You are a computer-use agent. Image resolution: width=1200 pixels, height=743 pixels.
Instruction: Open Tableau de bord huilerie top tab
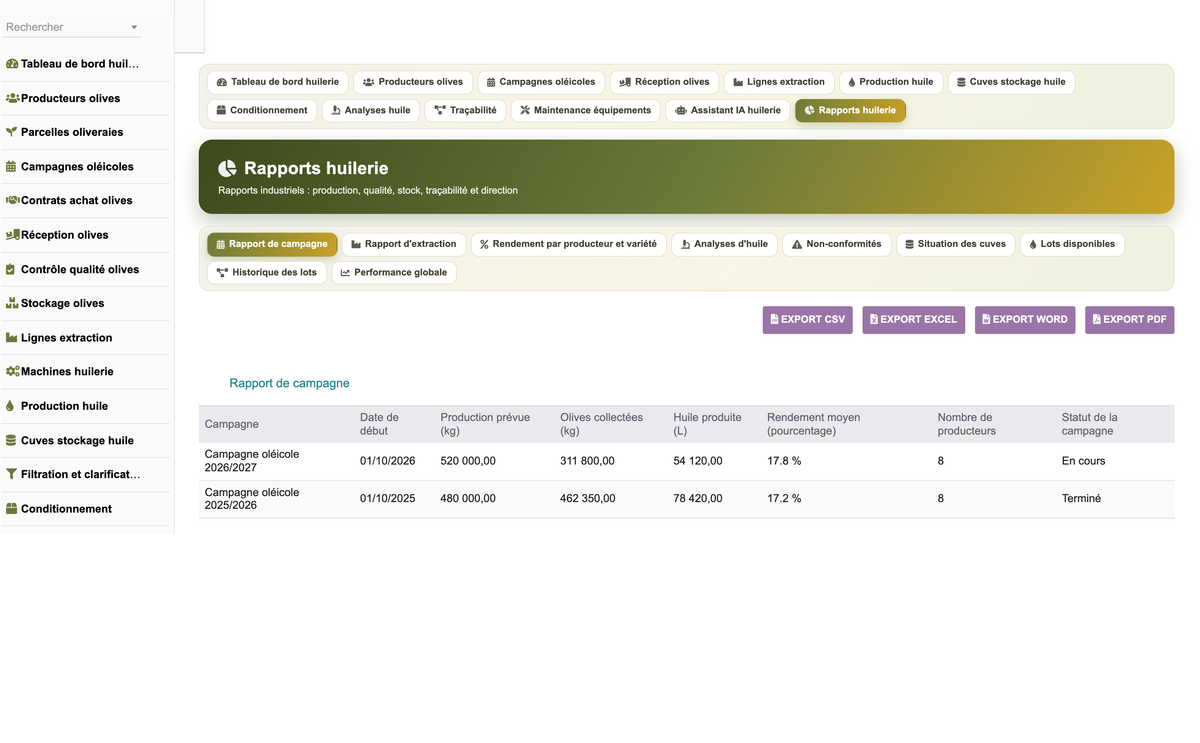coord(277,82)
